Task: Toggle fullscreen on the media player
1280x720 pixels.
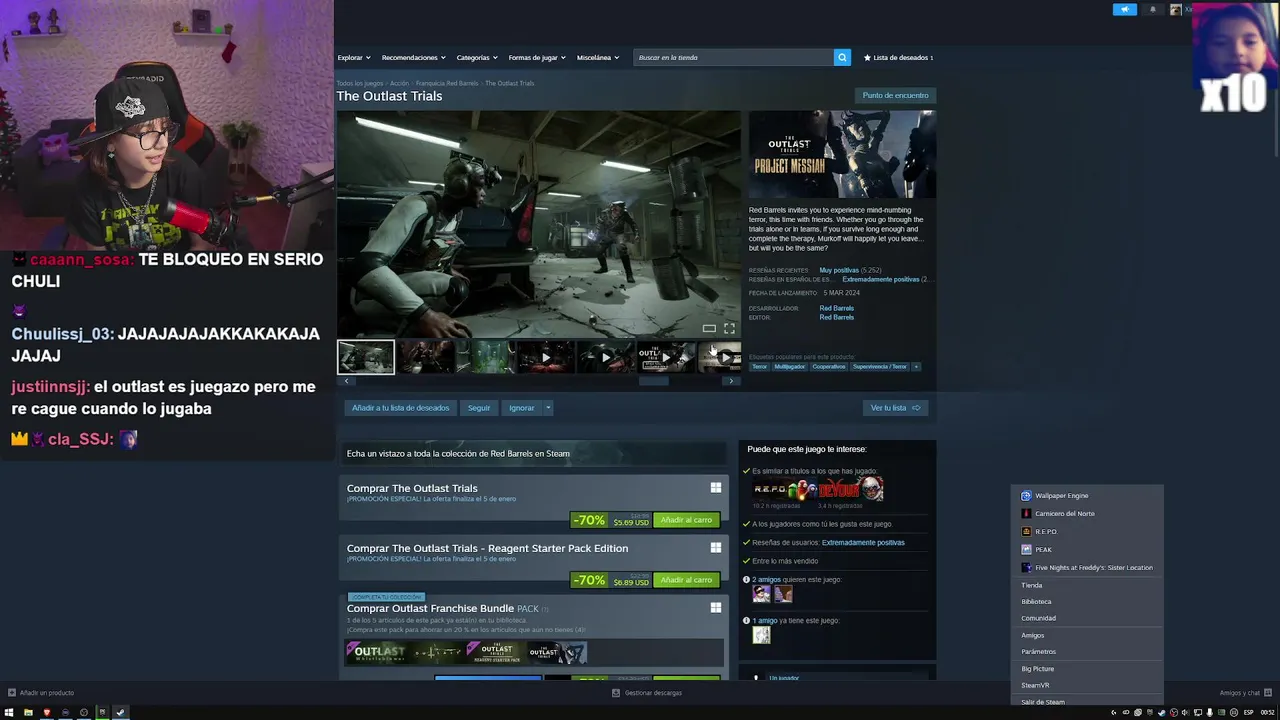Action: pyautogui.click(x=729, y=328)
